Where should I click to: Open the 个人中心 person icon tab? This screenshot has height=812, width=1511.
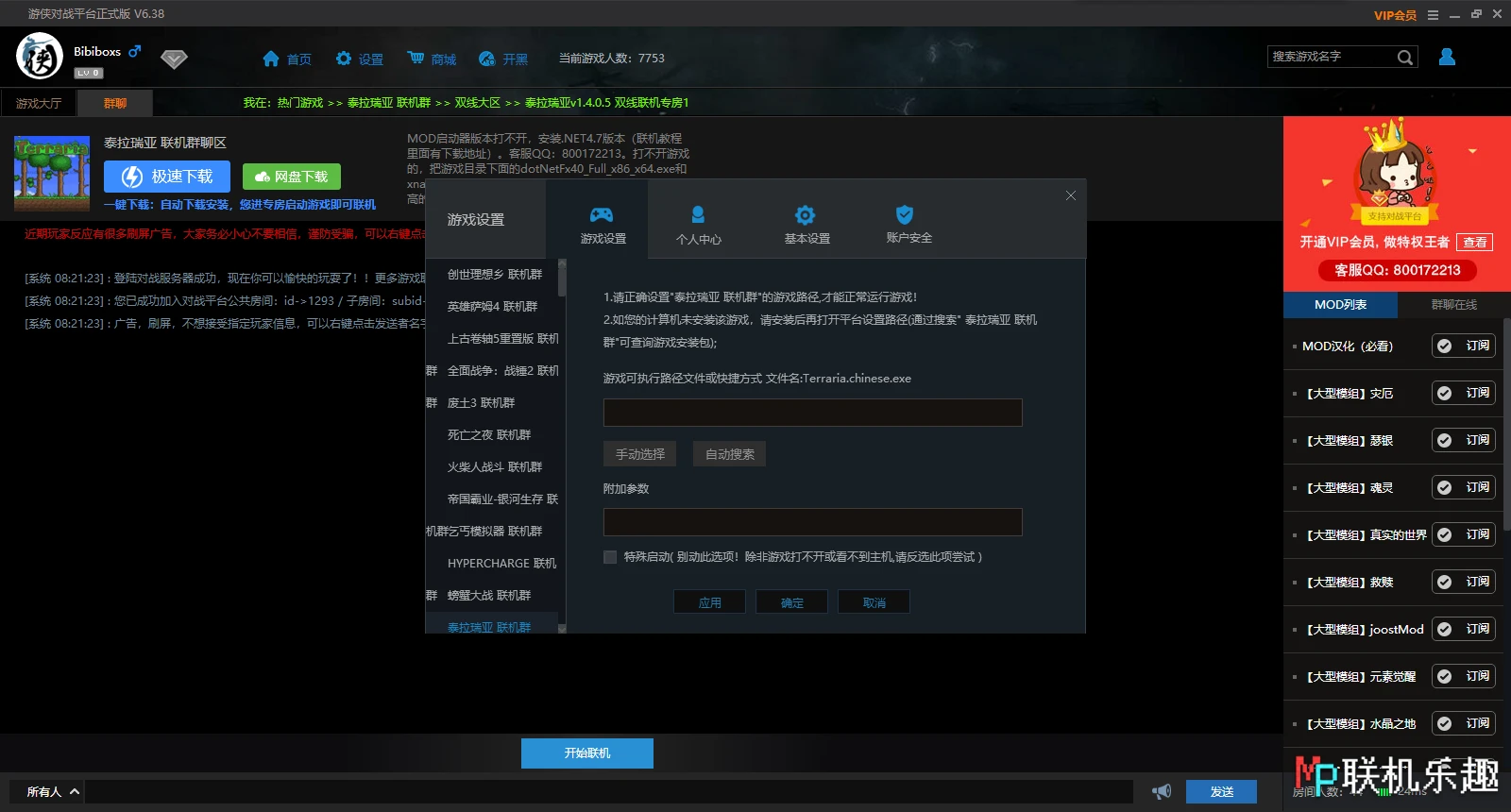[x=698, y=215]
